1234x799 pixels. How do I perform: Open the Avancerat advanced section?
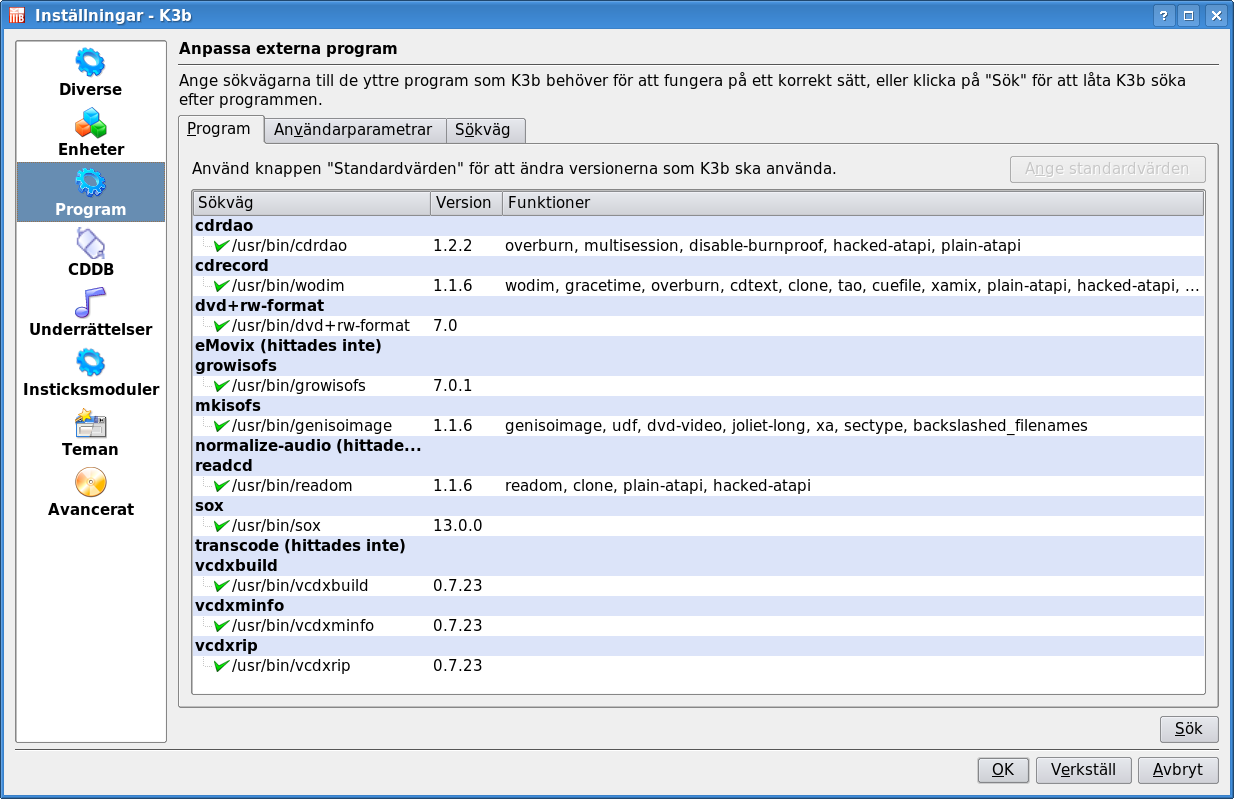(90, 492)
